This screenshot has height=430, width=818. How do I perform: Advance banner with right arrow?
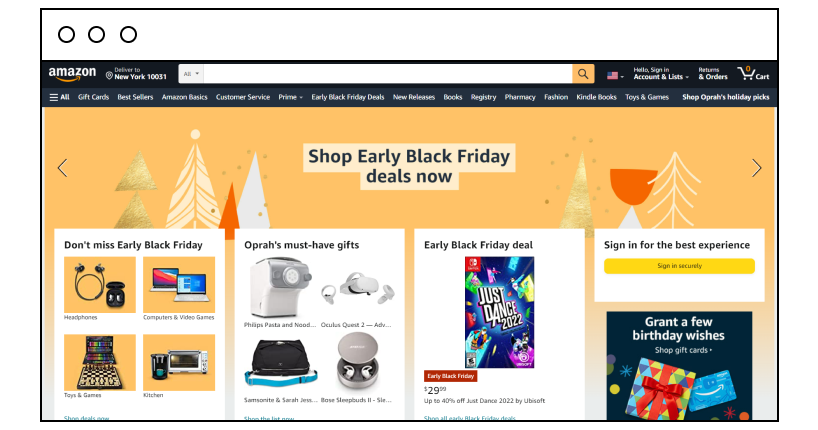point(756,168)
